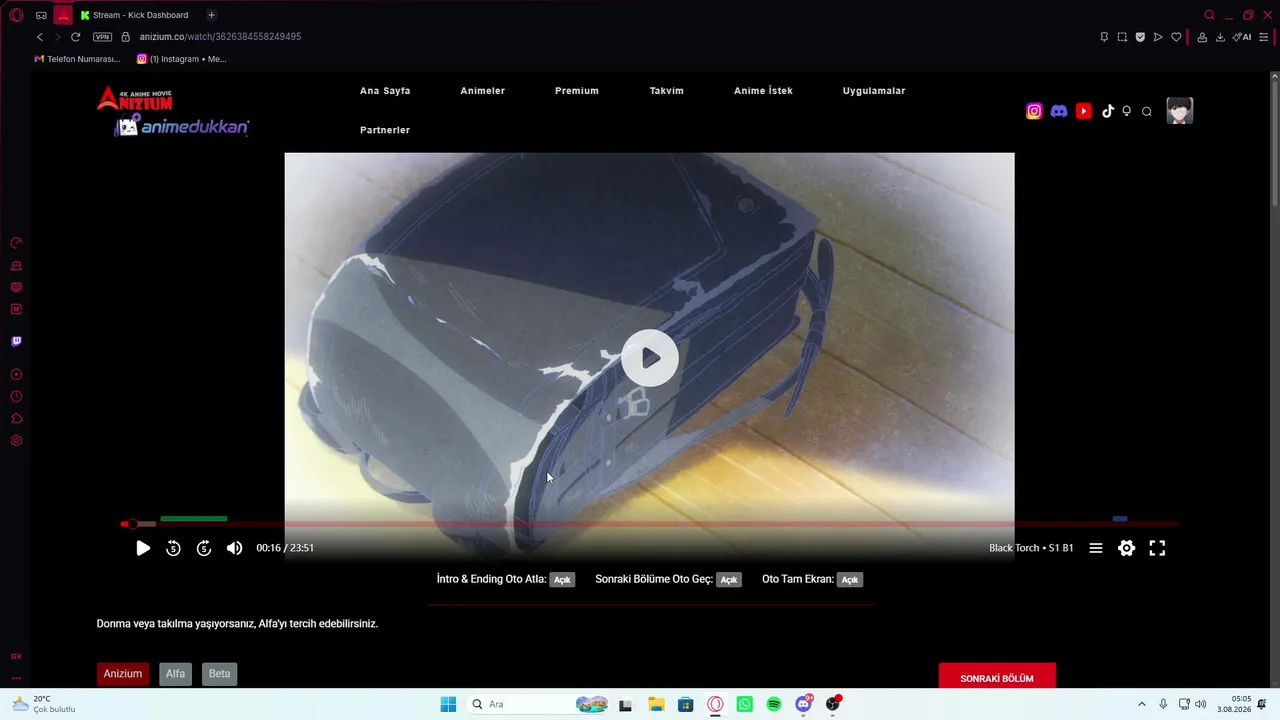Open the Instagram bookmark
The image size is (1280, 720).
click(x=182, y=59)
